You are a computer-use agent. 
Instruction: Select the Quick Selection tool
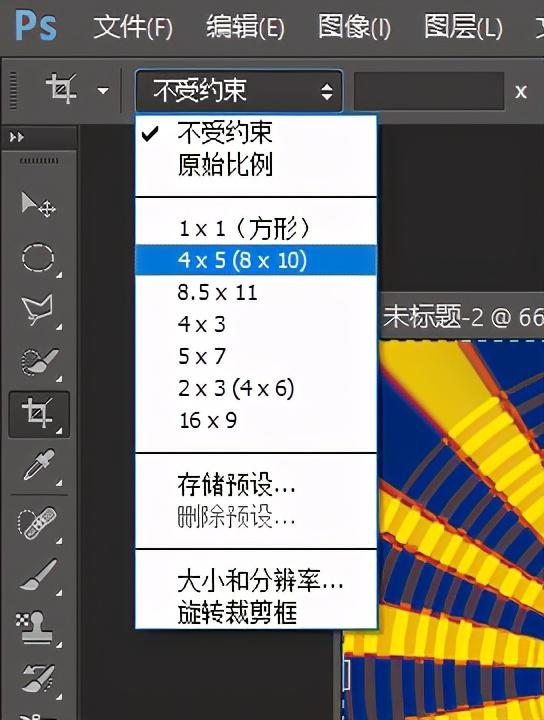tap(39, 362)
